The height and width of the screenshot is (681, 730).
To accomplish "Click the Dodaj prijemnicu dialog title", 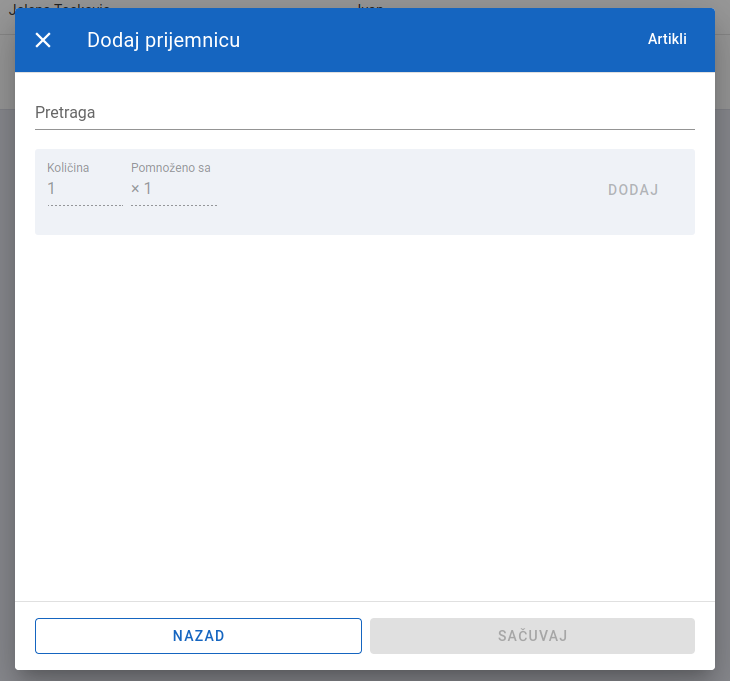I will 163,40.
